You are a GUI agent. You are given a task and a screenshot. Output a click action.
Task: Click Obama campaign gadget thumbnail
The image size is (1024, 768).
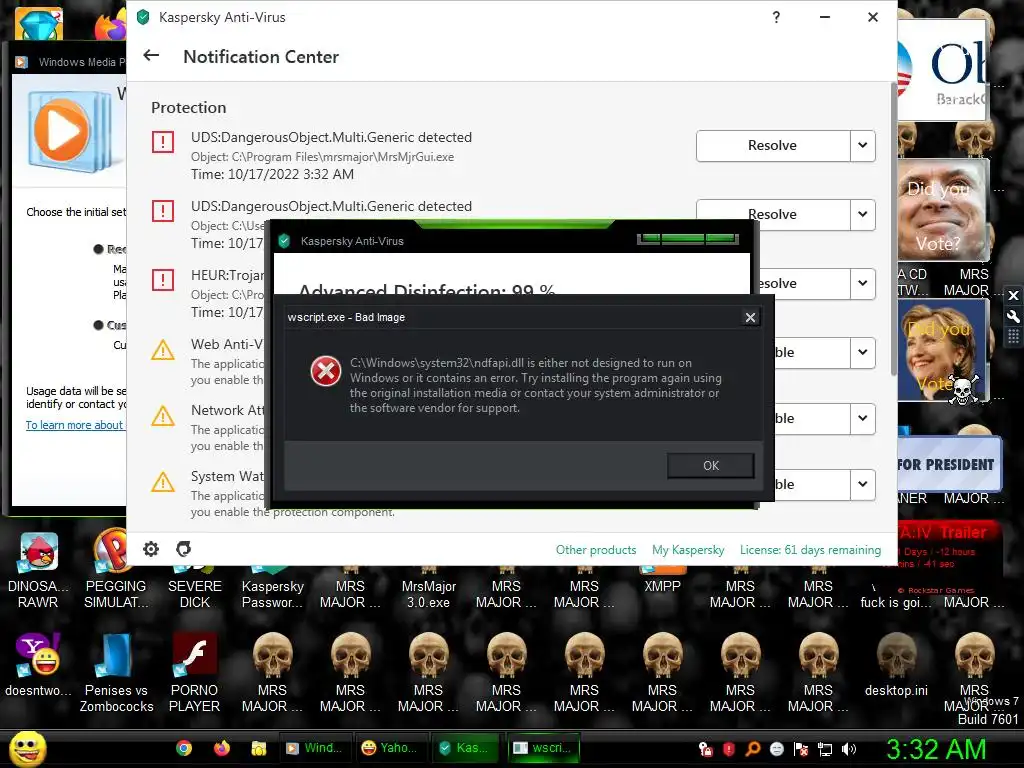click(942, 71)
